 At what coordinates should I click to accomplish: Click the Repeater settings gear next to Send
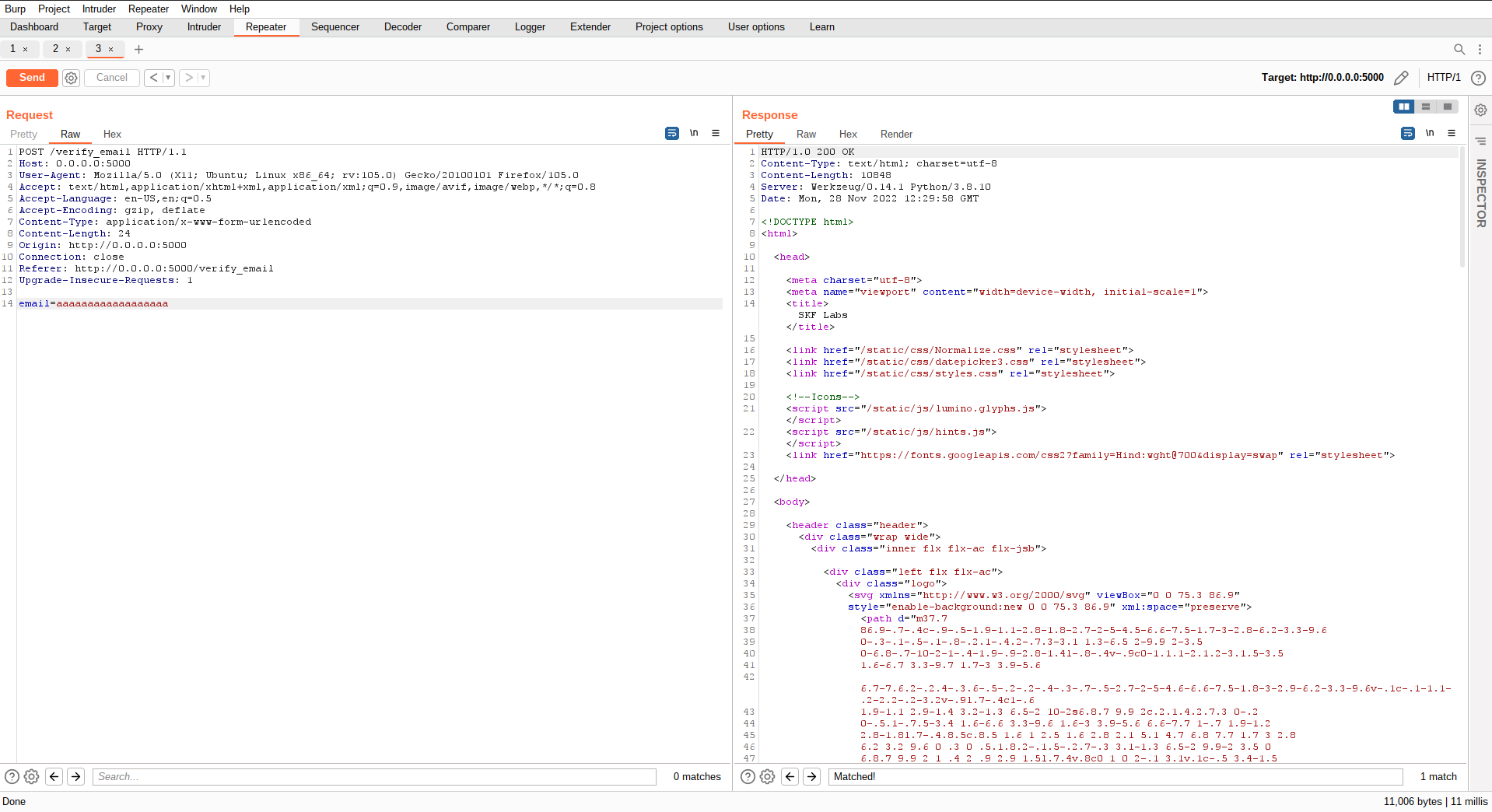tap(71, 78)
